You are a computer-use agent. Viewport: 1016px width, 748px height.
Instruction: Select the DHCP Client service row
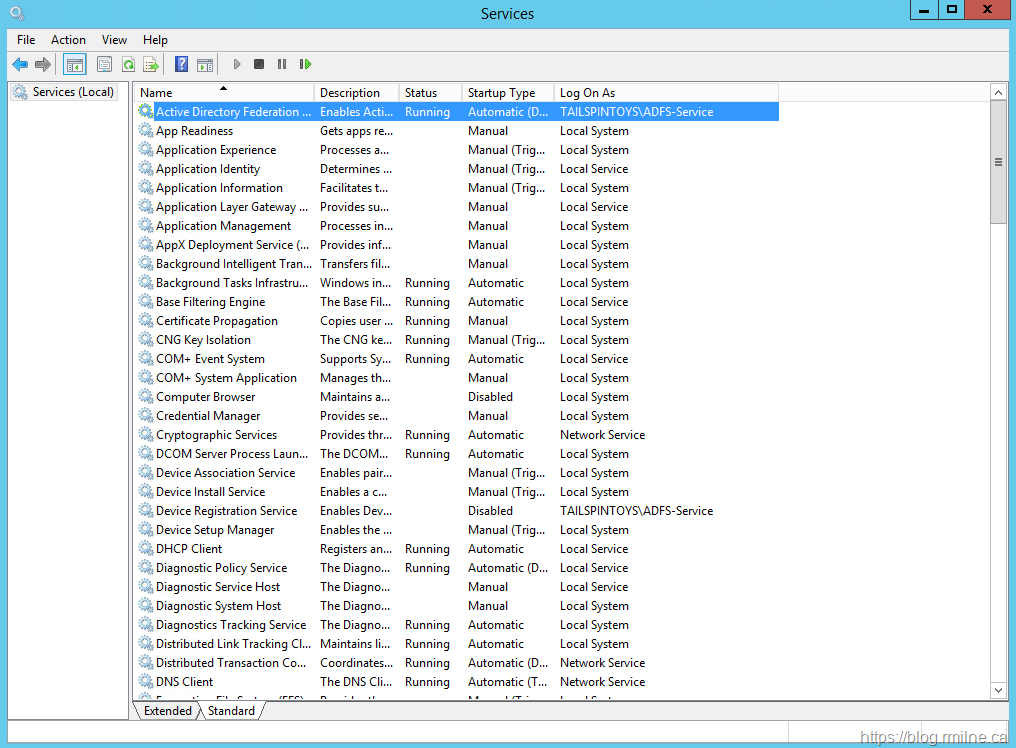pos(189,549)
